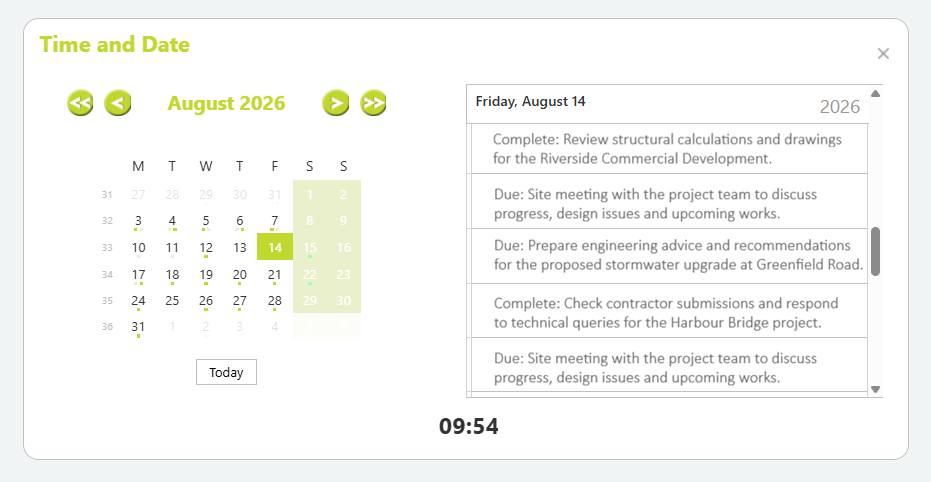Go to previous month arrow button
This screenshot has width=931, height=482.
[118, 103]
